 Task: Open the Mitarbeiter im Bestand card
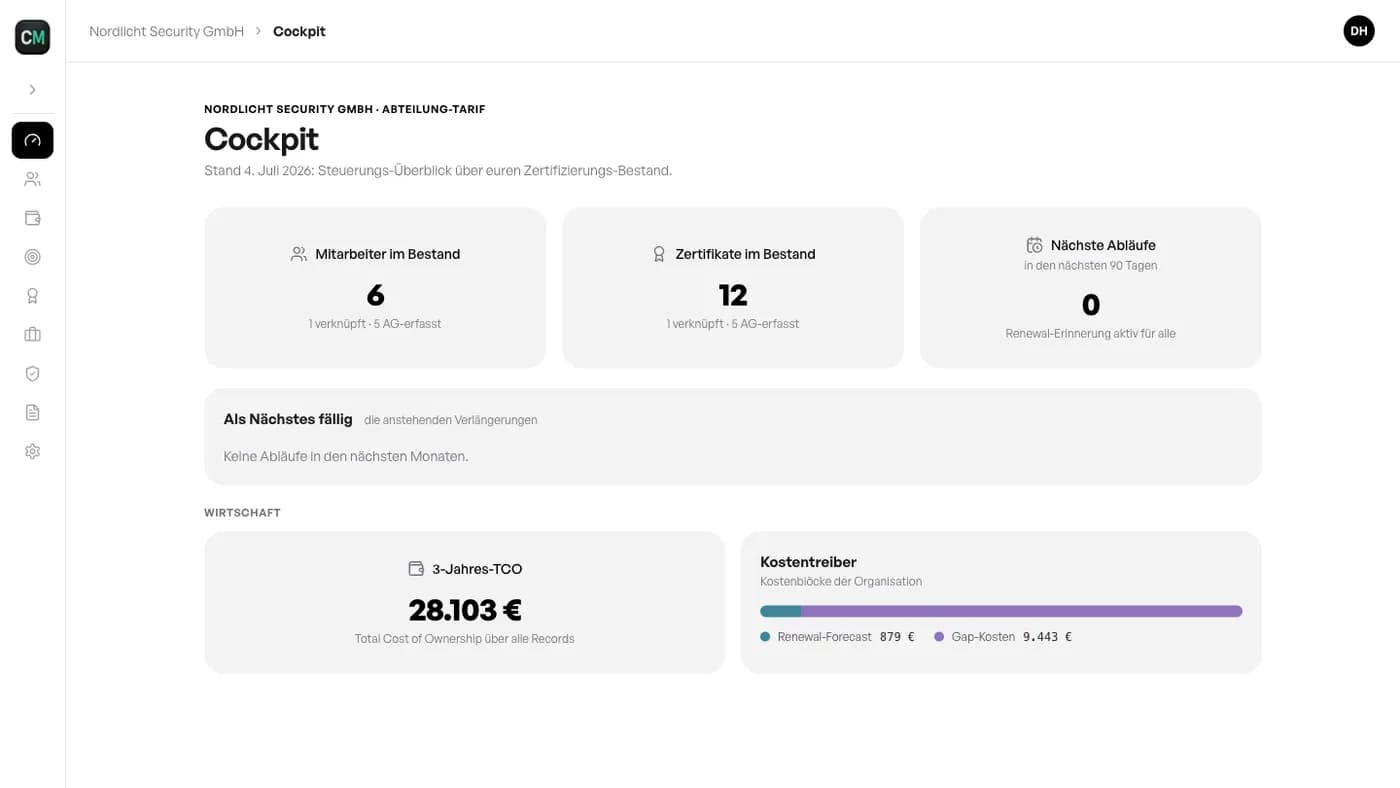[x=375, y=288]
